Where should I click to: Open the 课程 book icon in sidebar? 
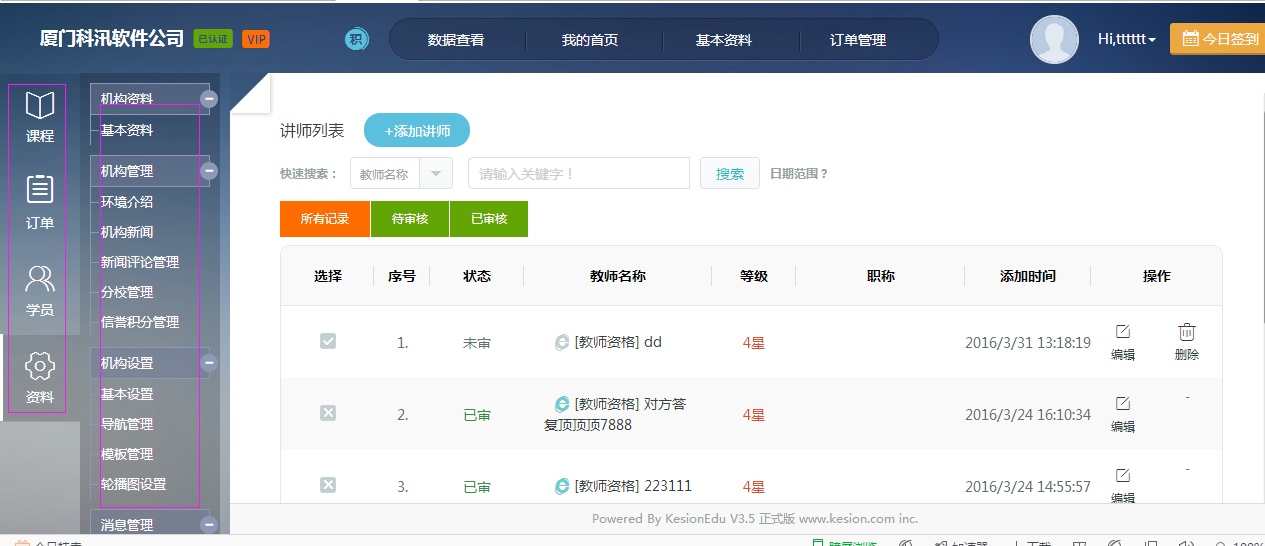(39, 106)
